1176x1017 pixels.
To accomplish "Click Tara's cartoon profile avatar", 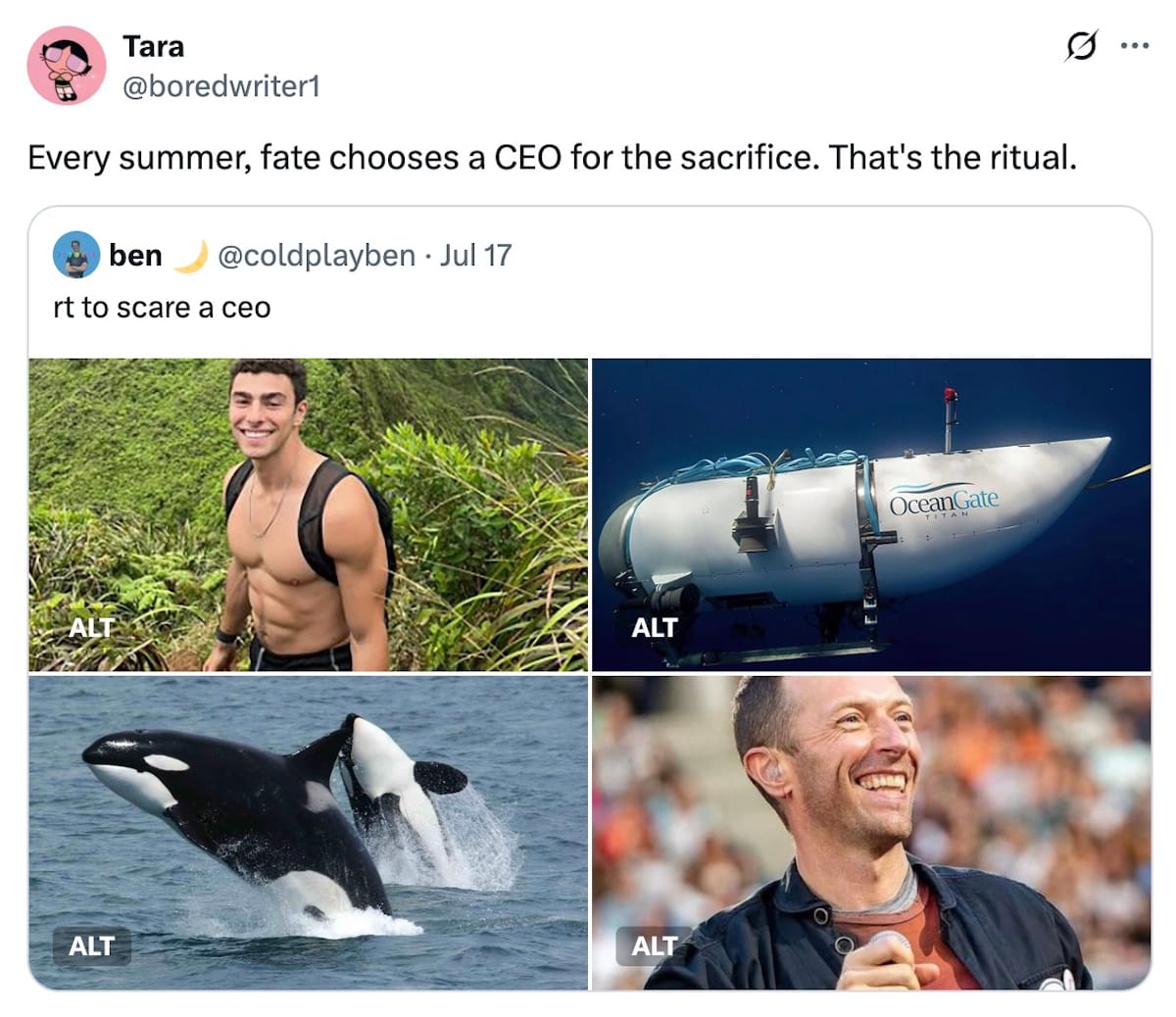I will [66, 66].
